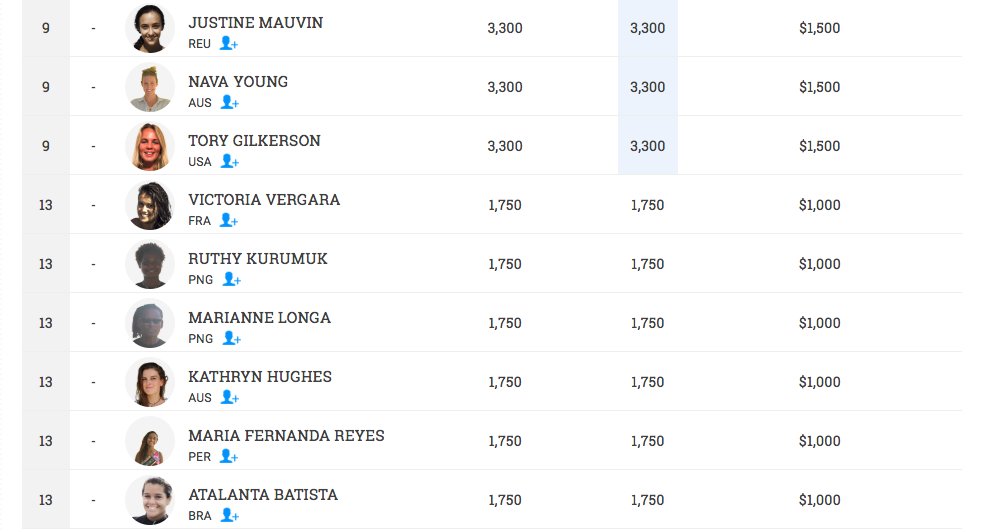Follow Kathryn Hughes with follow icon
This screenshot has width=982, height=531.
click(229, 398)
